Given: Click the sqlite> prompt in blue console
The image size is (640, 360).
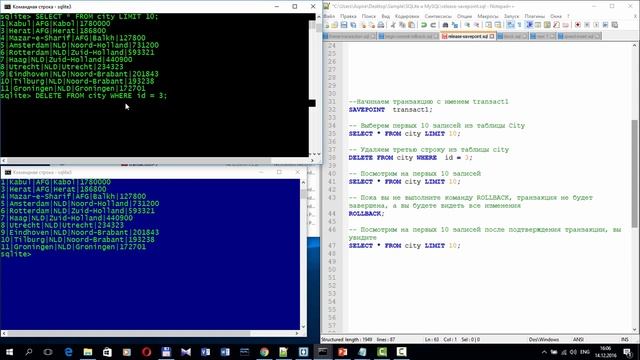Looking at the screenshot, I should 16,254.
